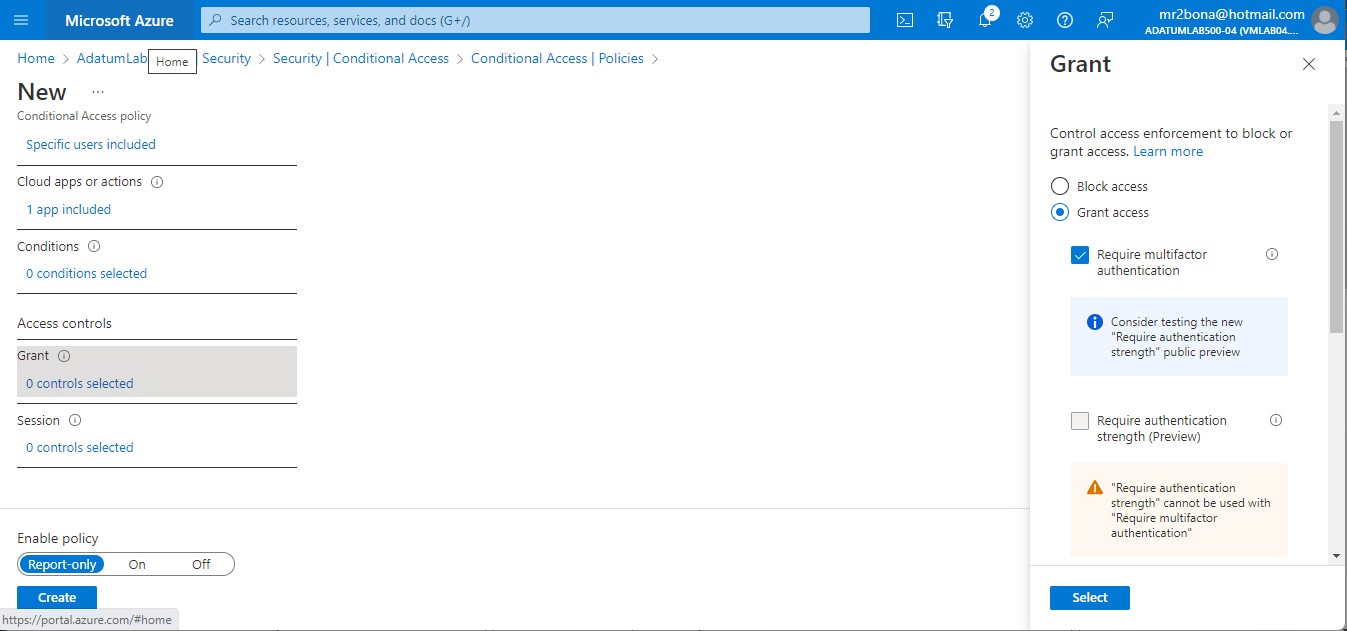
Task: Click the Select button
Action: click(x=1090, y=598)
